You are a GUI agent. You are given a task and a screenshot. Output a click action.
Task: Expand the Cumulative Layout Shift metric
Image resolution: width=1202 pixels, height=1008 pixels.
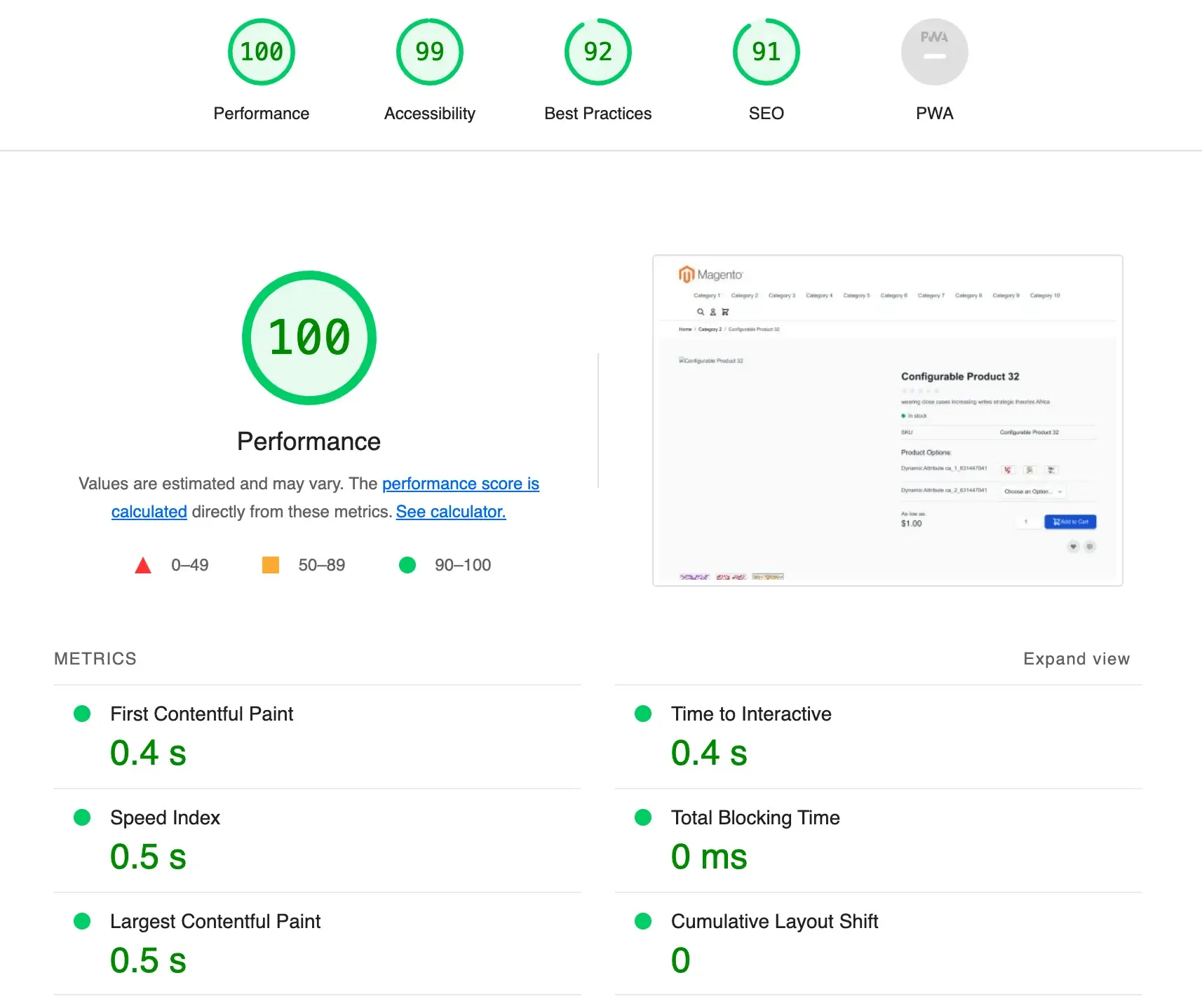click(774, 921)
